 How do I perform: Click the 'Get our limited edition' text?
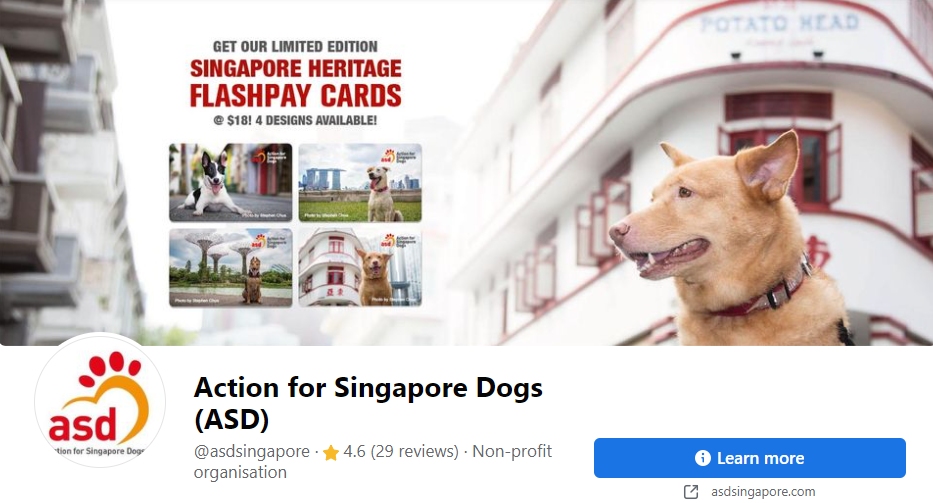tap(295, 46)
